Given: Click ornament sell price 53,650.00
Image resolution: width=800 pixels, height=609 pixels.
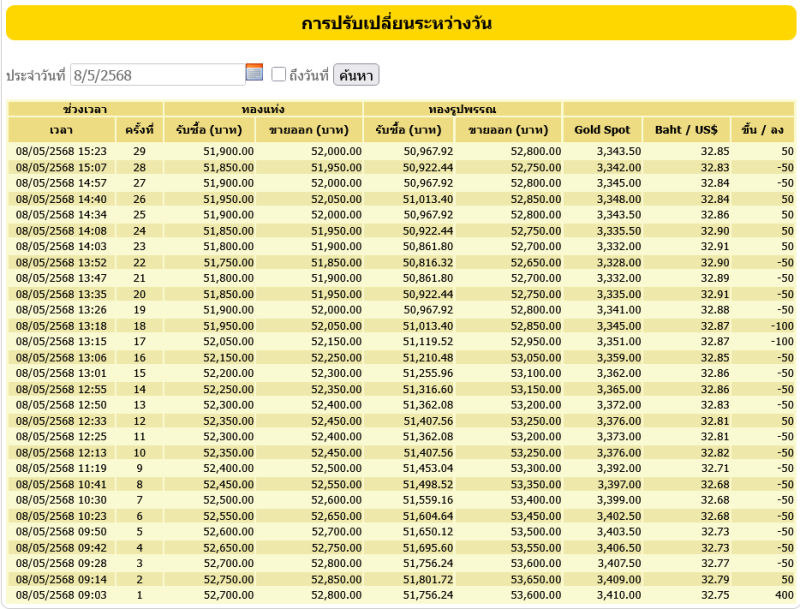Looking at the screenshot, I should (x=536, y=579).
